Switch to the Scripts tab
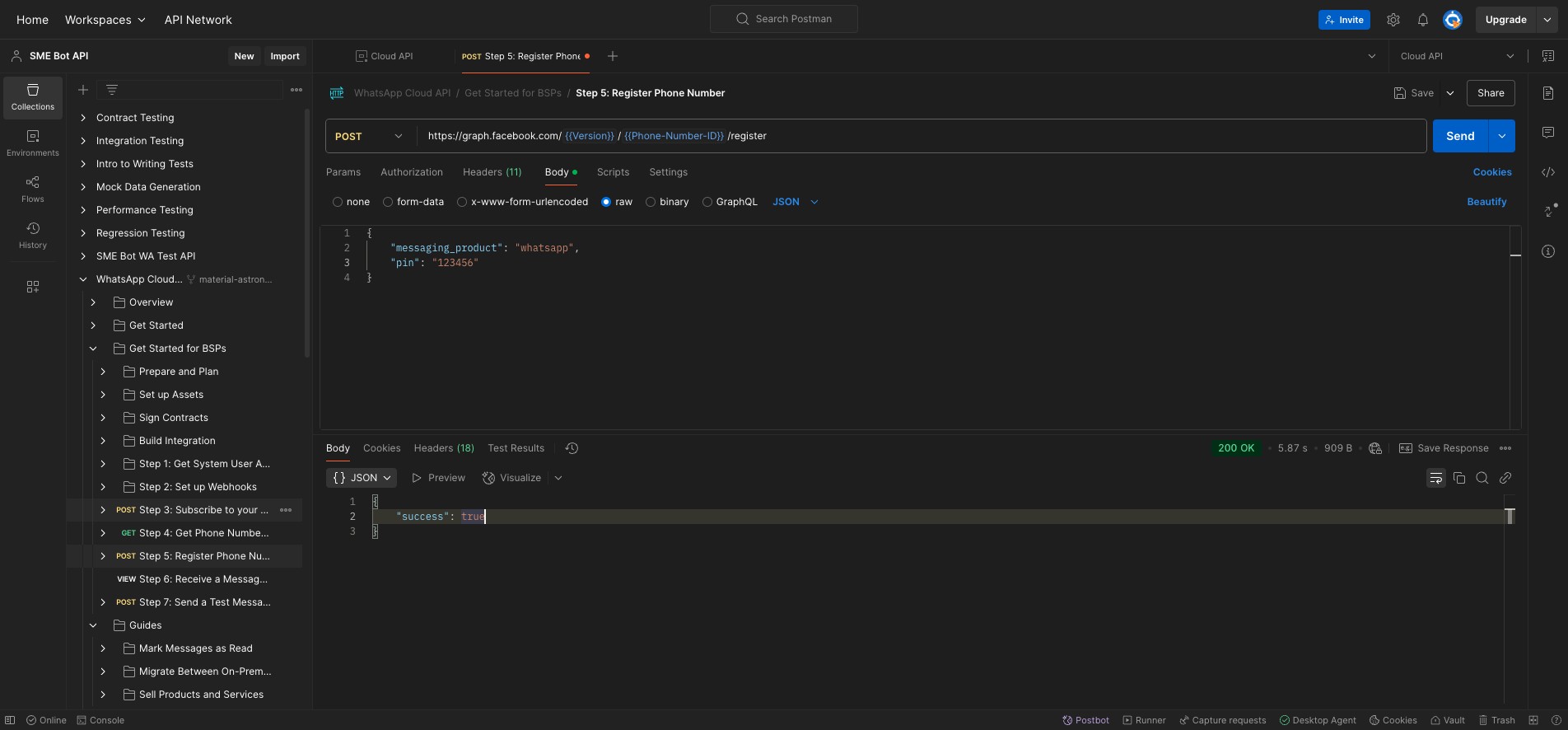 [613, 172]
